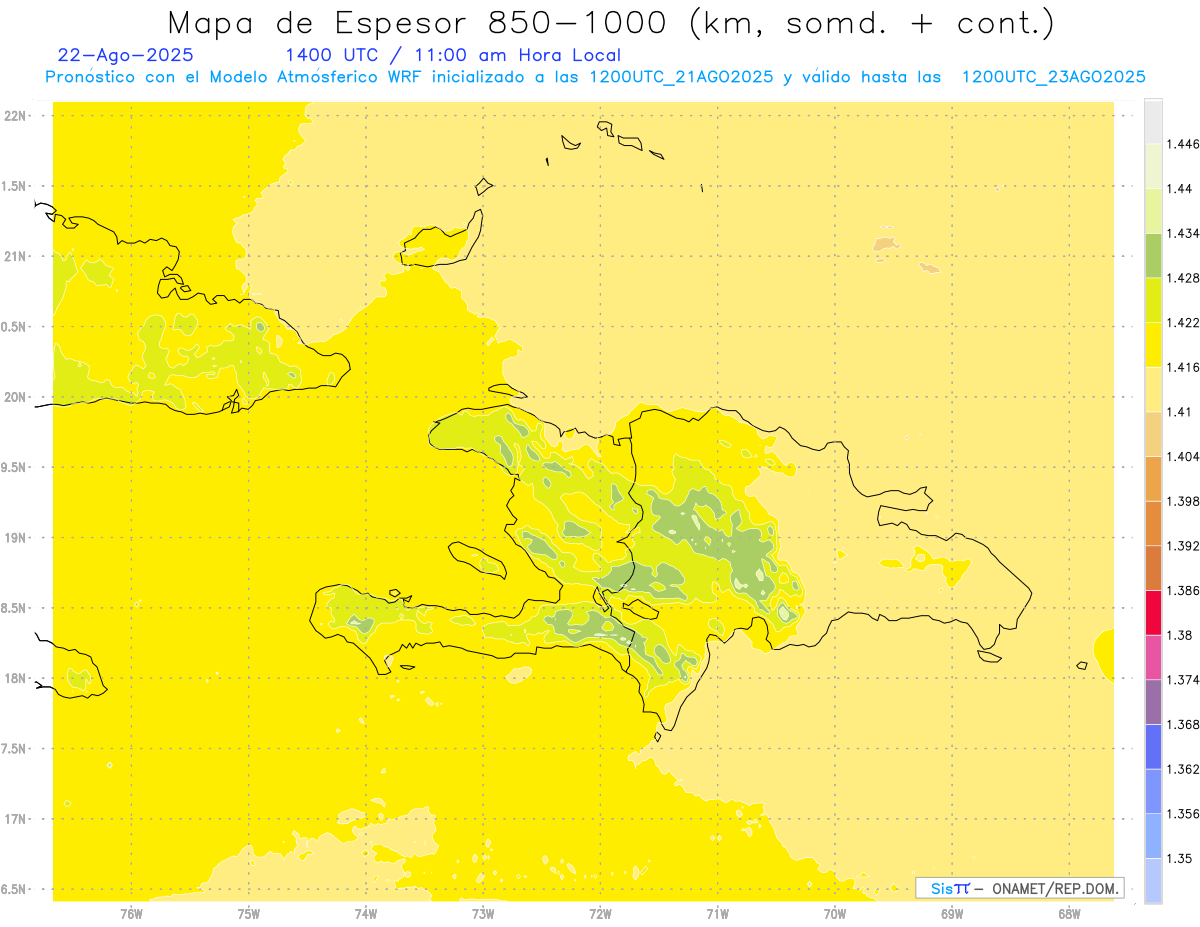Click the 21N latitude axis label
Screen dimensions: 1200x927
coord(16,257)
